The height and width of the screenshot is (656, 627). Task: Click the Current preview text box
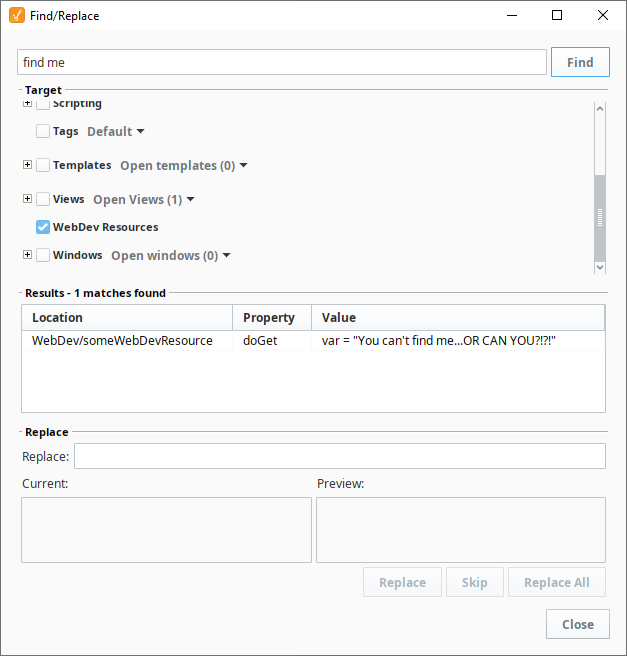[166, 530]
